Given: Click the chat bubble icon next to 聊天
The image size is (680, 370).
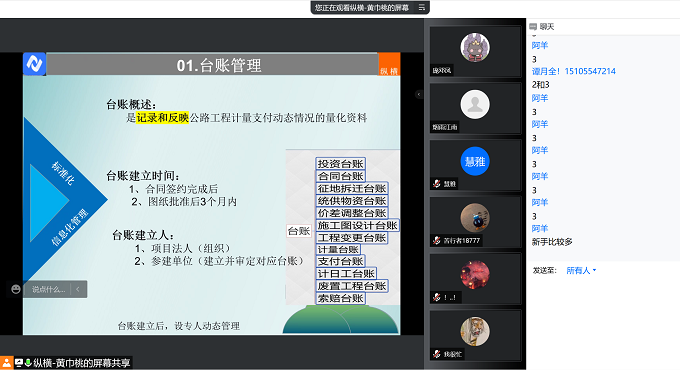Looking at the screenshot, I should click(533, 27).
